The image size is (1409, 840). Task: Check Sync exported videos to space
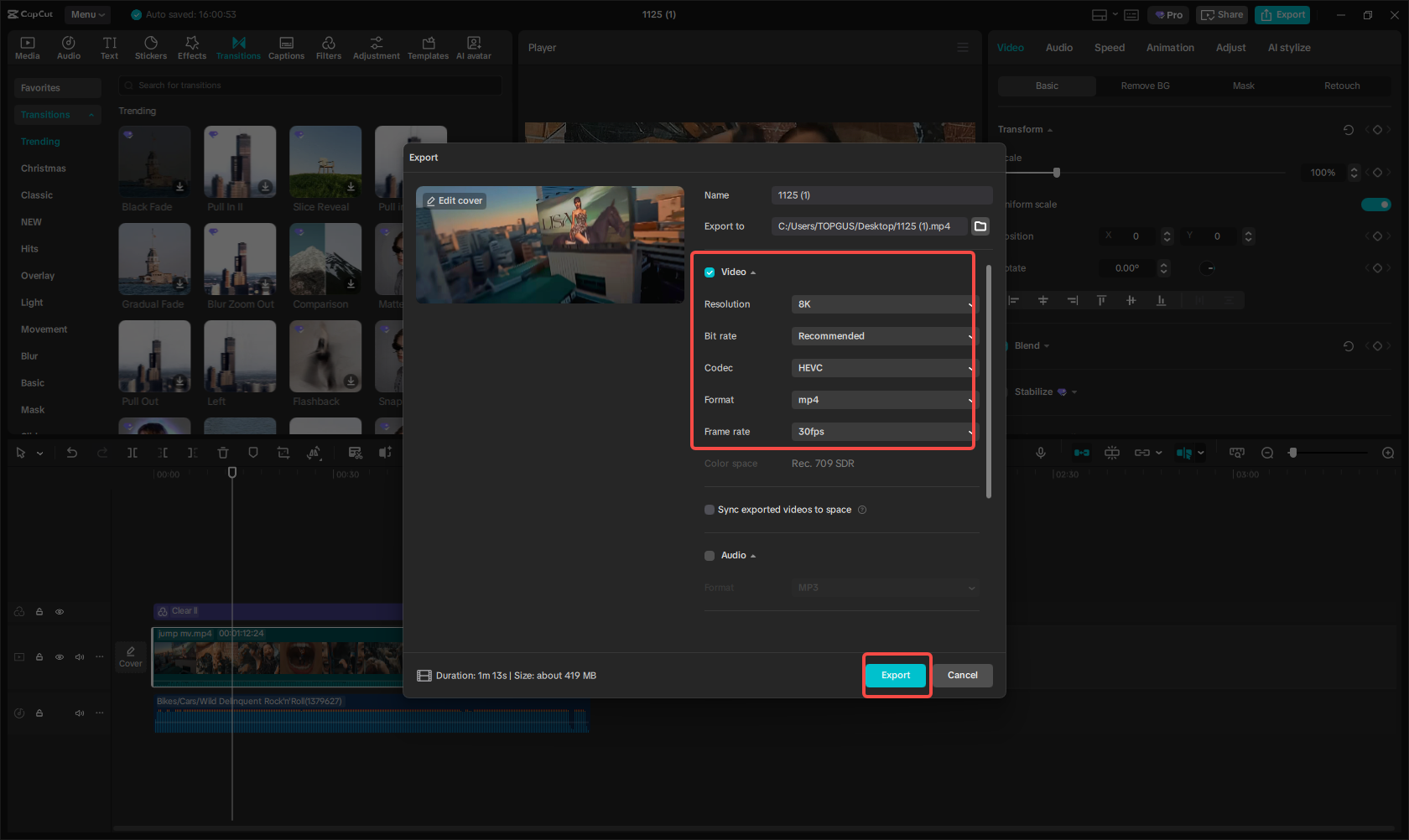(x=709, y=510)
